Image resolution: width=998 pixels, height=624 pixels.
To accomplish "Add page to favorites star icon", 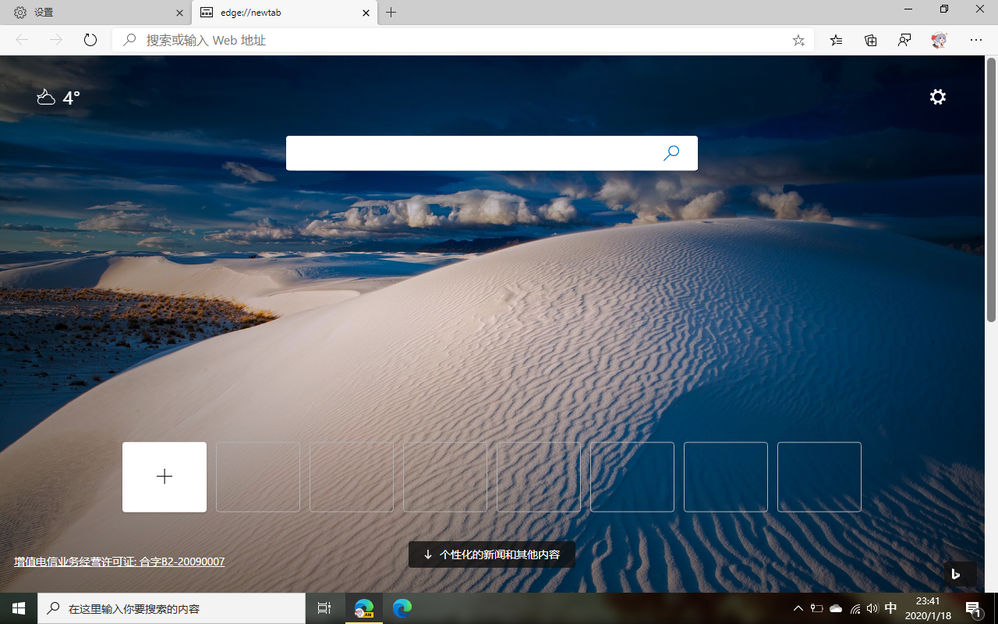I will (798, 41).
